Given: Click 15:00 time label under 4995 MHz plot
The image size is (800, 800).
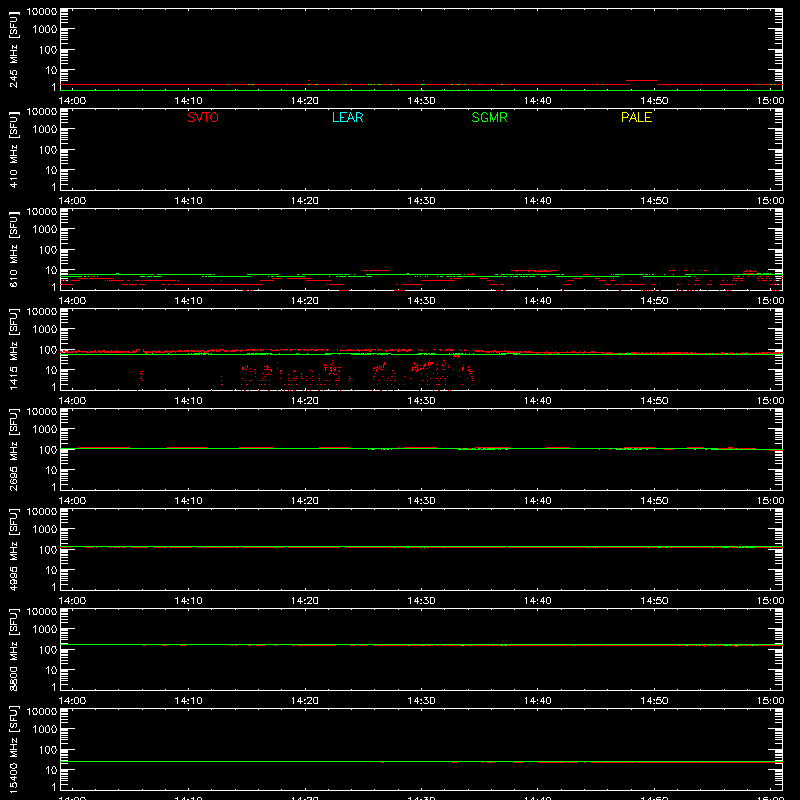Looking at the screenshot, I should coord(770,601).
